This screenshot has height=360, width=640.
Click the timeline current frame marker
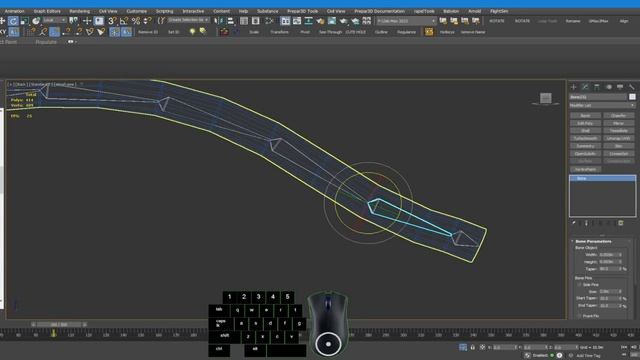[x=53, y=333]
